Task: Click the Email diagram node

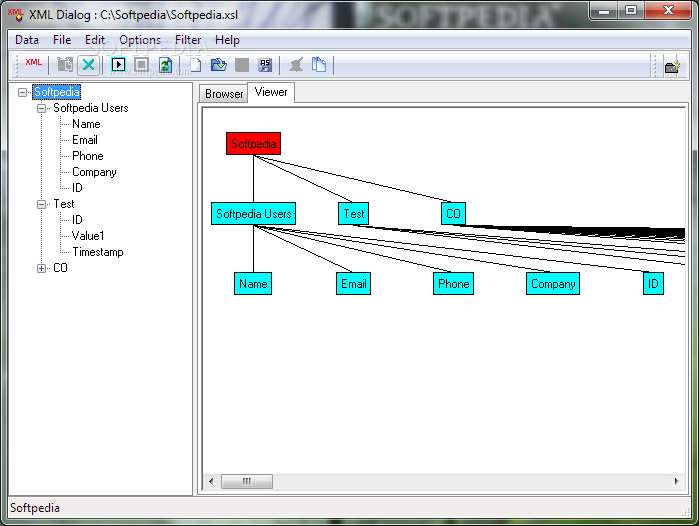Action: click(354, 284)
